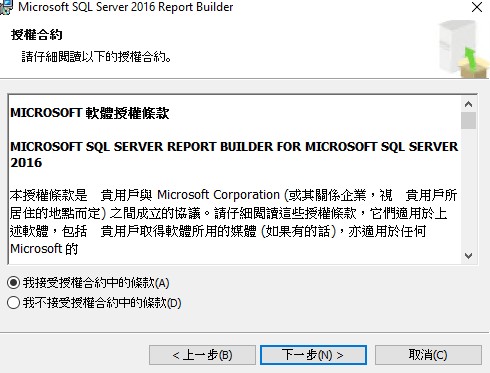The height and width of the screenshot is (373, 490).
Task: Click the MICROSOFT SQL SERVER REPORT BUILDER heading
Action: point(234,155)
